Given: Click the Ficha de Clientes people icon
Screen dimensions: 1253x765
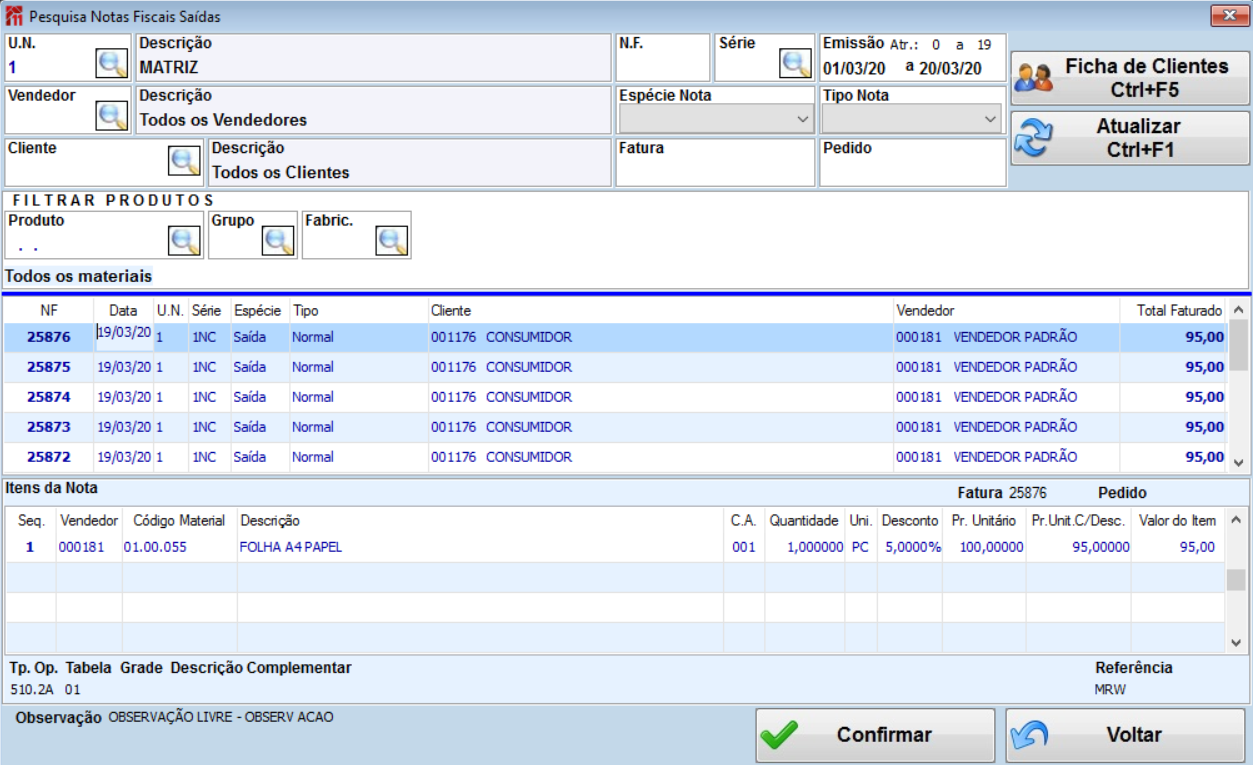Looking at the screenshot, I should point(1033,78).
